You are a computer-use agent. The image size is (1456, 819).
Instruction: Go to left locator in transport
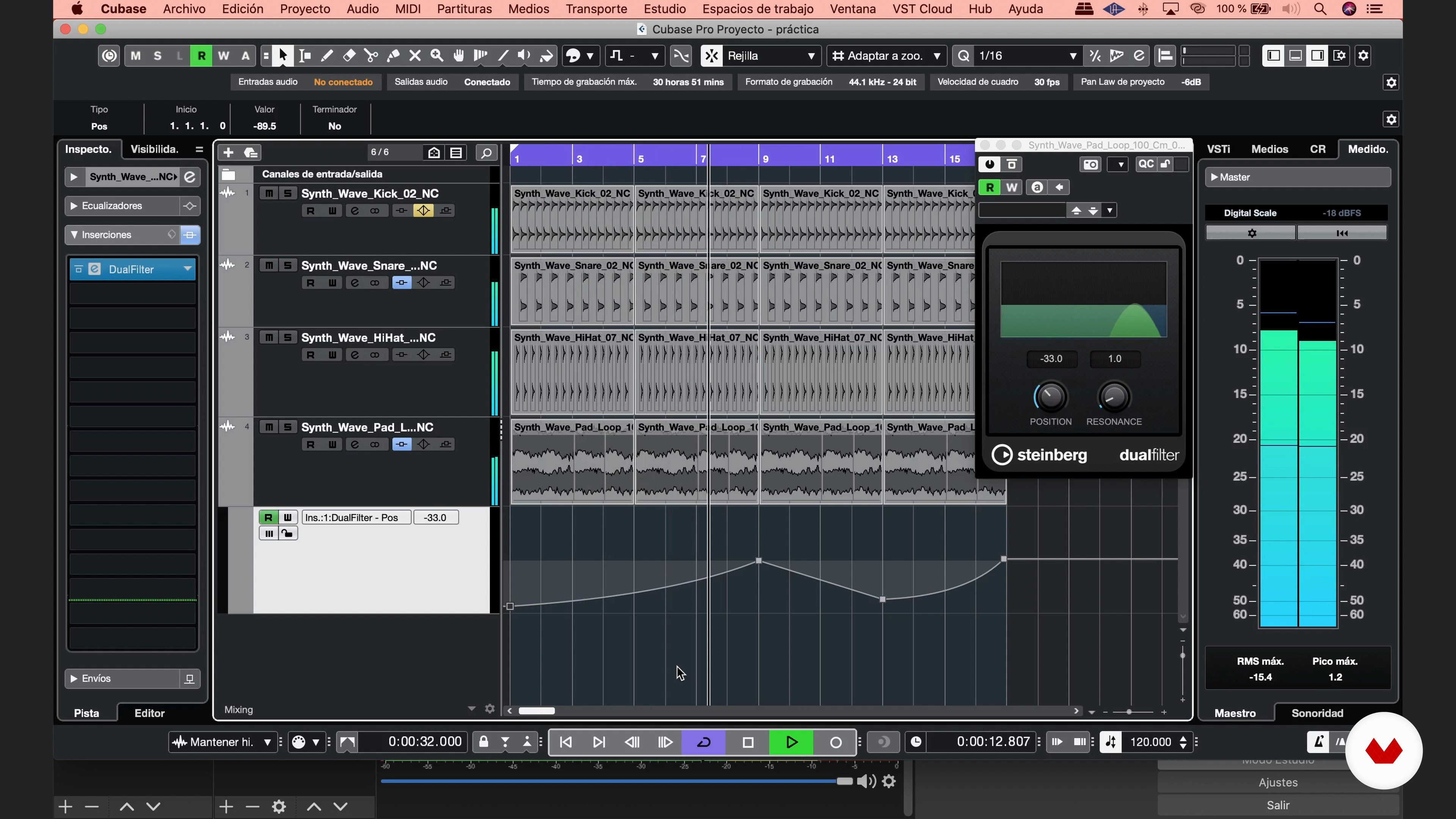pos(566,742)
